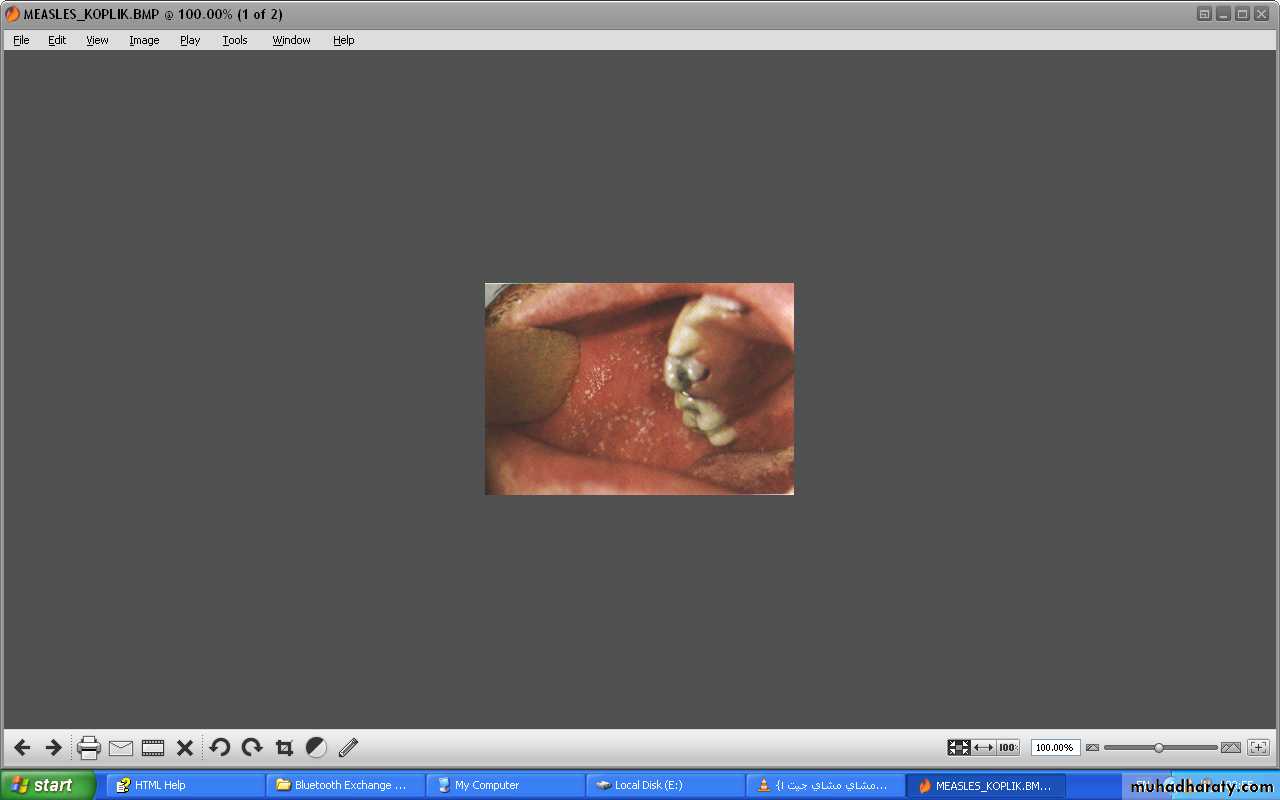Image resolution: width=1280 pixels, height=800 pixels.
Task: Toggle 100% actual size view
Action: tap(1008, 747)
